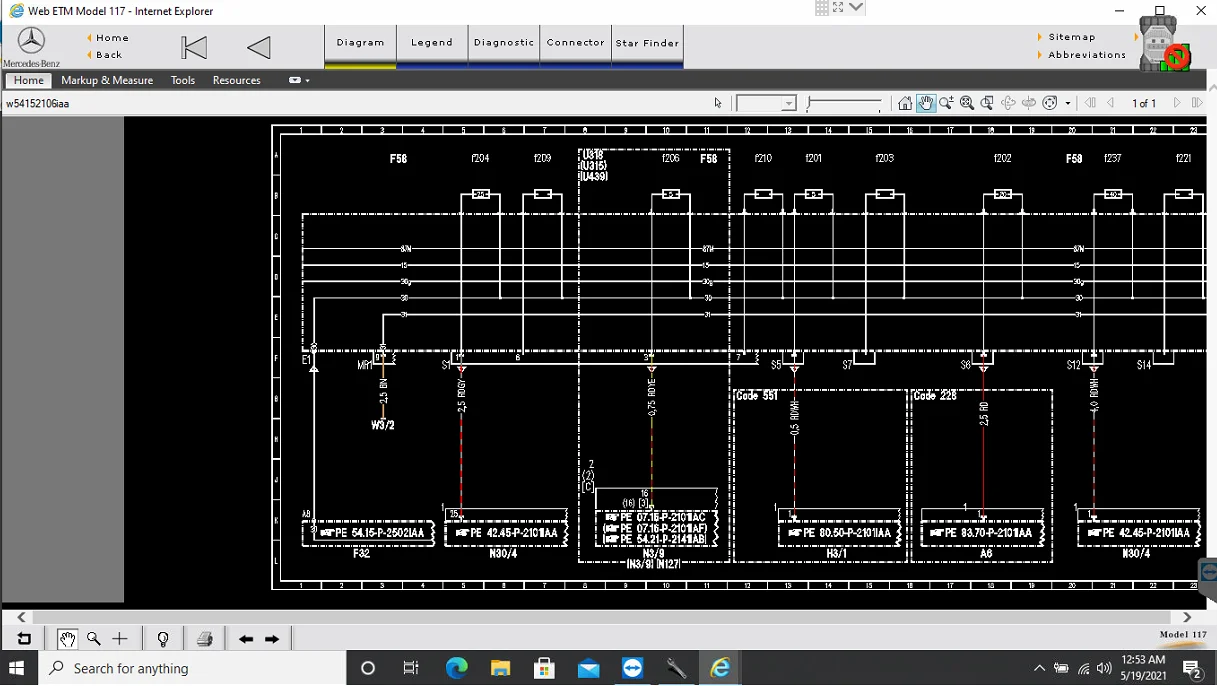This screenshot has height=686, width=1217.
Task: Show hidden tray icons chevron
Action: pyautogui.click(x=1039, y=668)
